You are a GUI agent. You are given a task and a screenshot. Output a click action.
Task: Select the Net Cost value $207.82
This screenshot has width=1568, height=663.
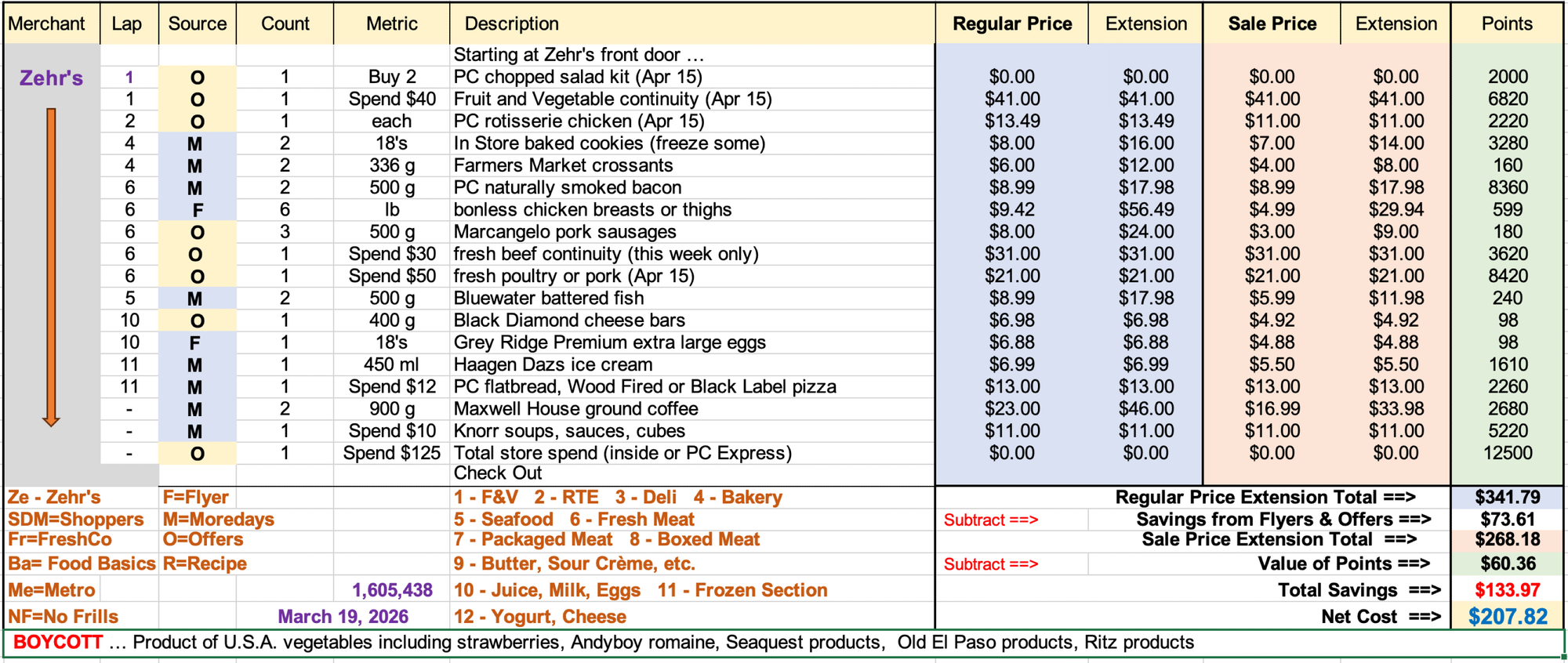(x=1508, y=617)
